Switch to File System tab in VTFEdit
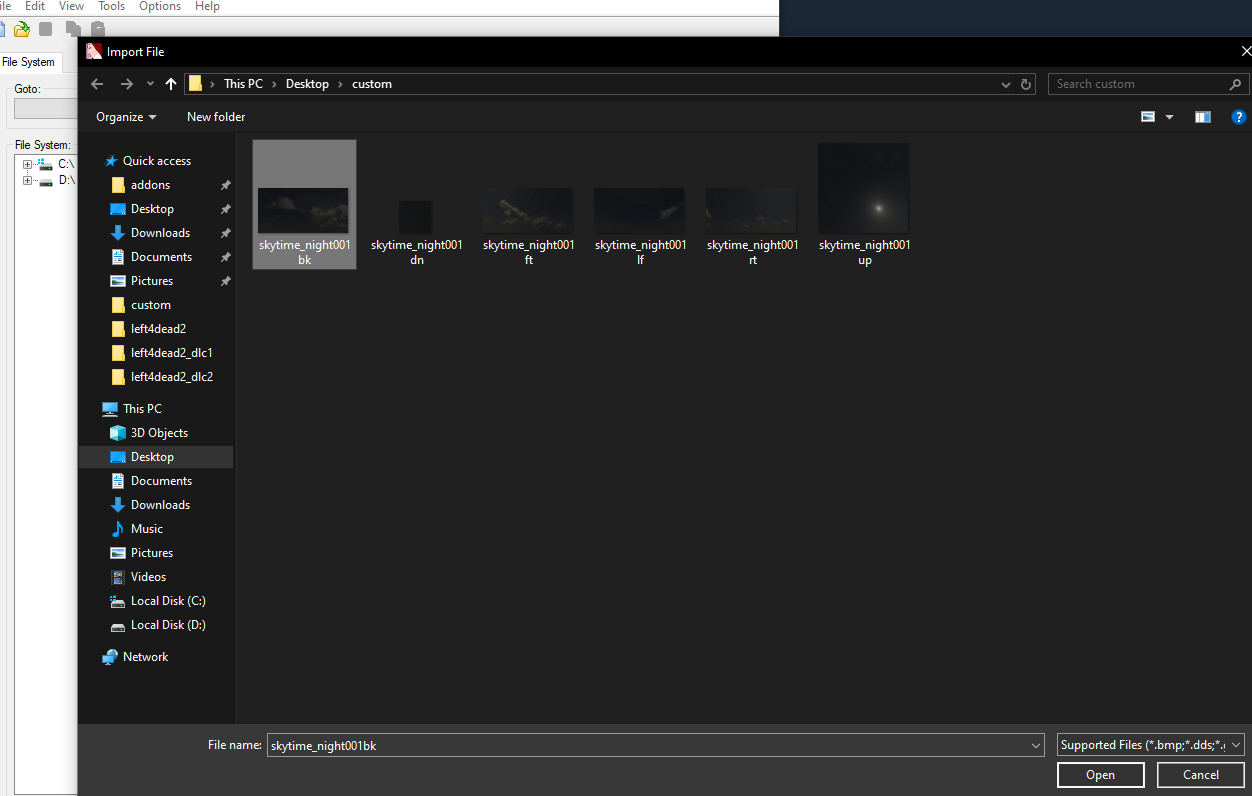This screenshot has height=796, width=1252. (x=28, y=62)
